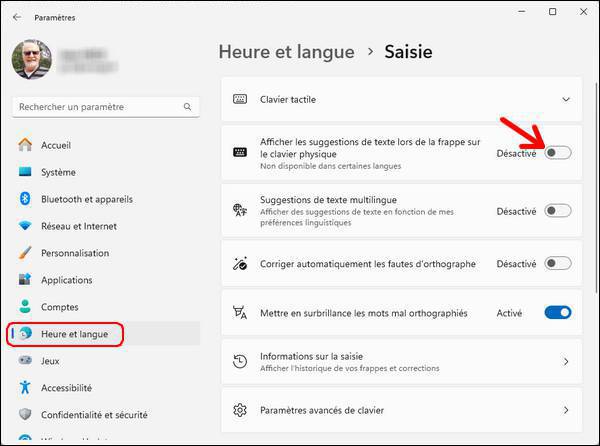The image size is (600, 446).
Task: Click the Confidentialité et sécurité shield icon
Action: [25, 414]
